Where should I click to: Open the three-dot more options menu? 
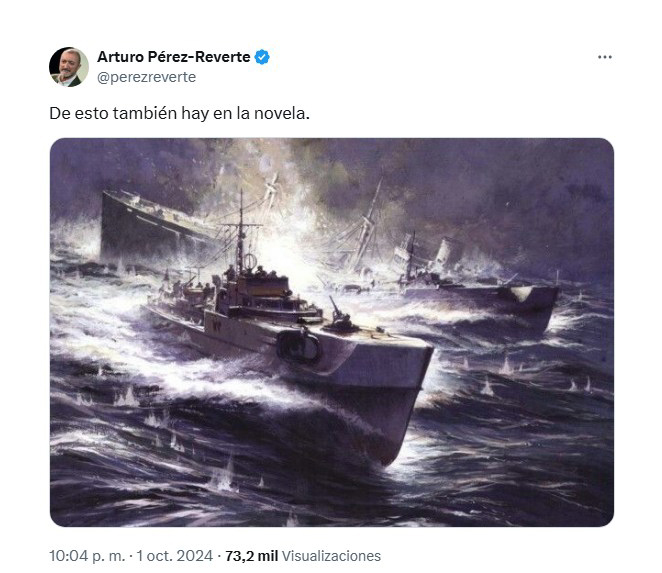tap(605, 57)
